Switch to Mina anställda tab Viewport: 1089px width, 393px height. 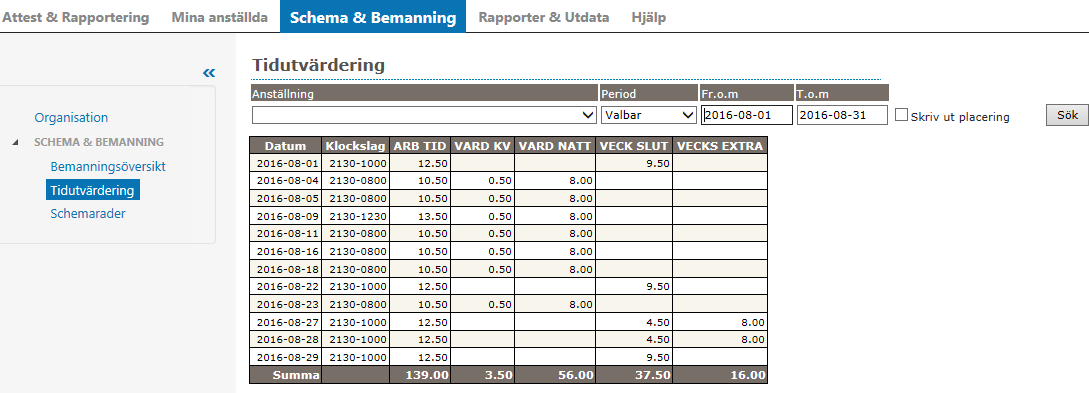pyautogui.click(x=219, y=17)
